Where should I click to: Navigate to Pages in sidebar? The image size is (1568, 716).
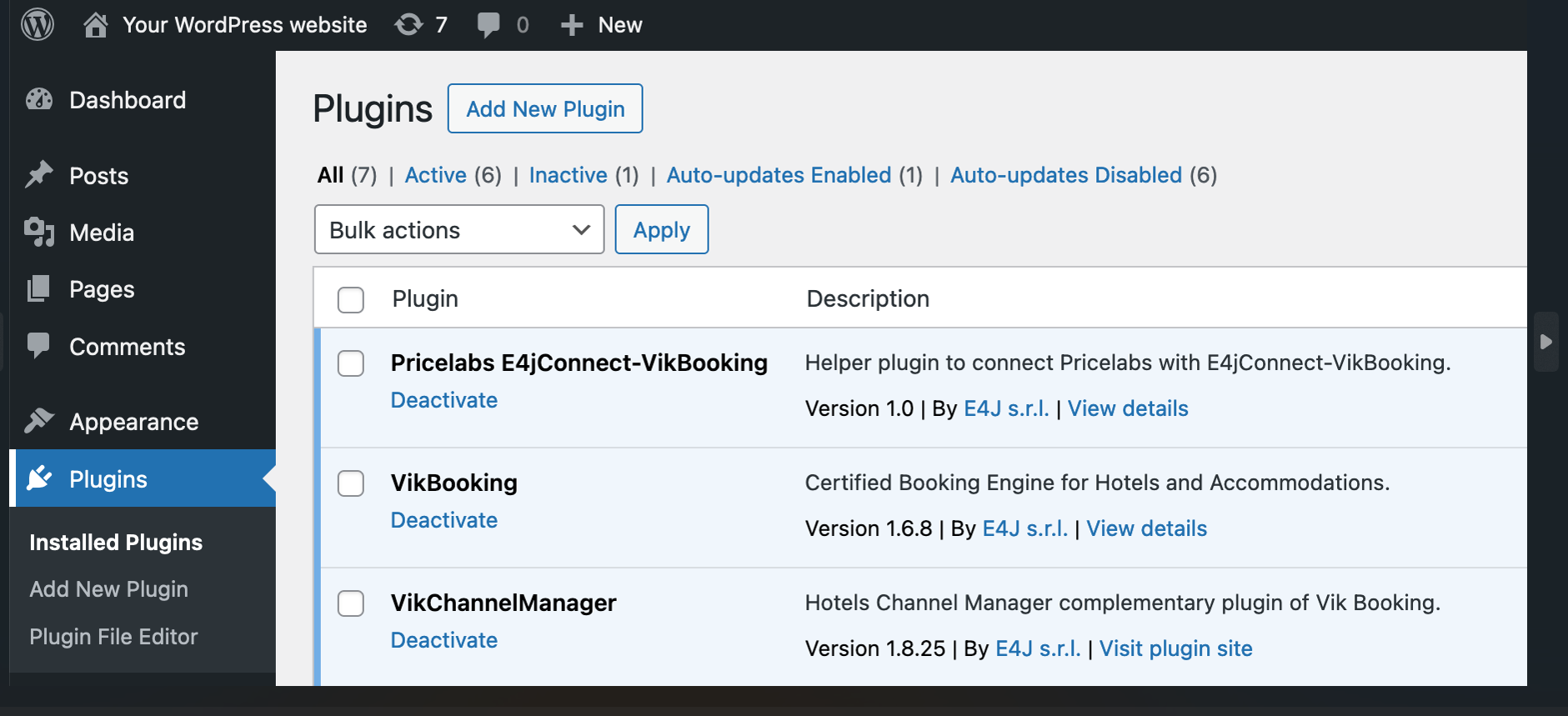point(102,289)
